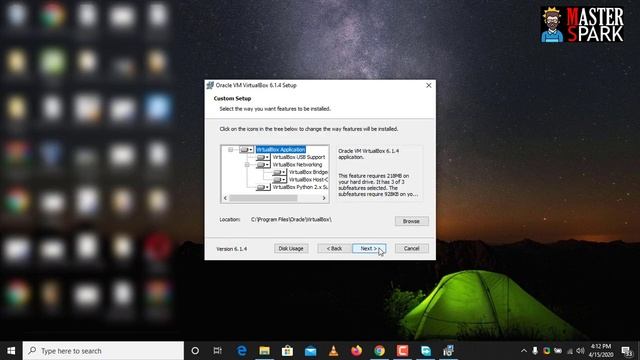The height and width of the screenshot is (360, 640).
Task: Launch Firefox from the taskbar
Action: [356, 351]
